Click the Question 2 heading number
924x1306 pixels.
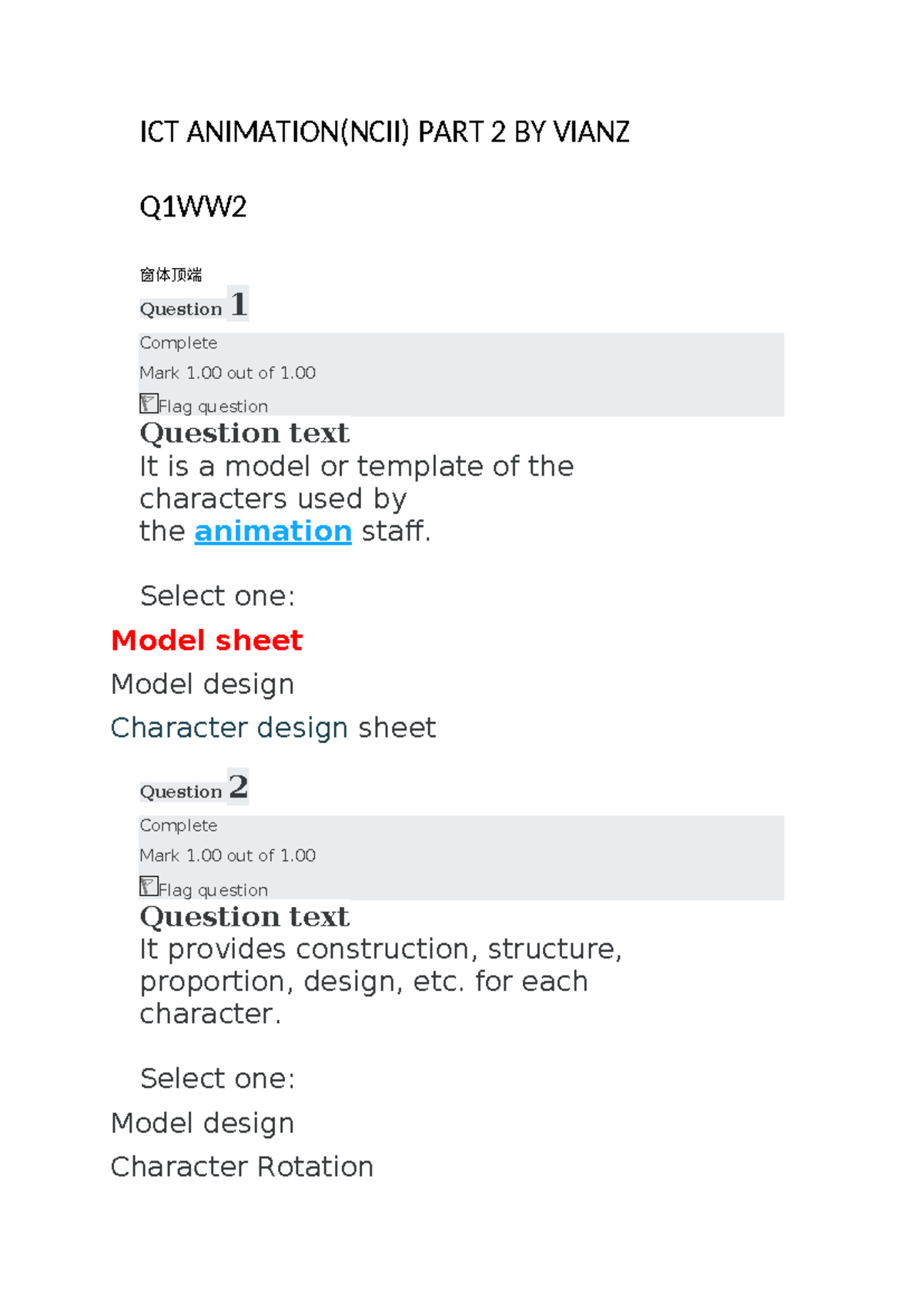tap(238, 786)
